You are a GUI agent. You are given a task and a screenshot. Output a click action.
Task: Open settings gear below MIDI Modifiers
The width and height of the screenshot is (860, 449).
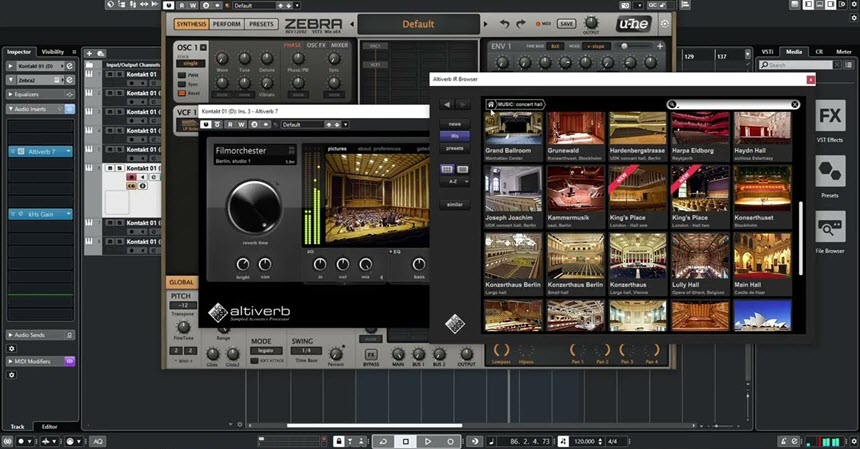12,375
